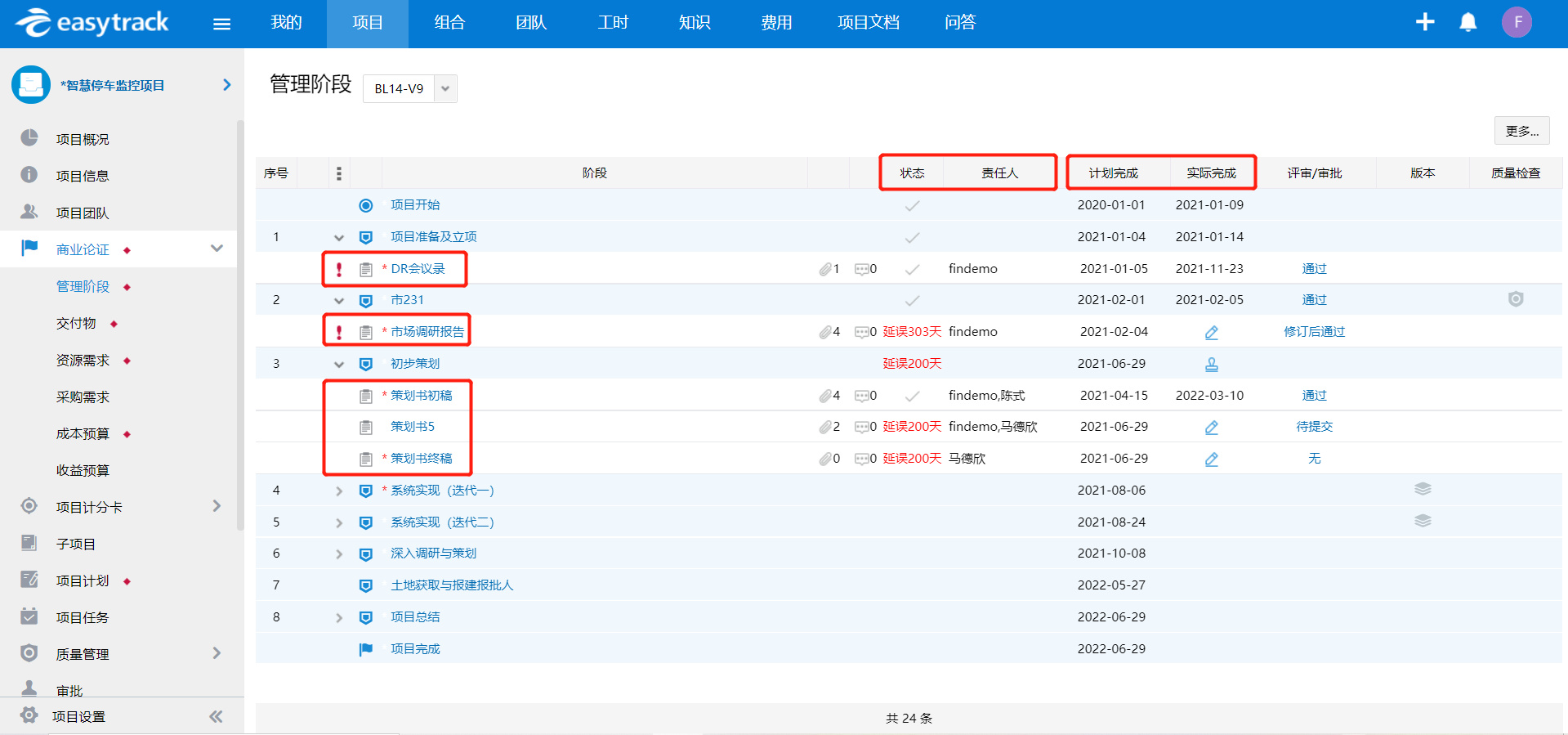Image resolution: width=1568 pixels, height=735 pixels.
Task: Open the 策划书初稿 link
Action: click(422, 396)
